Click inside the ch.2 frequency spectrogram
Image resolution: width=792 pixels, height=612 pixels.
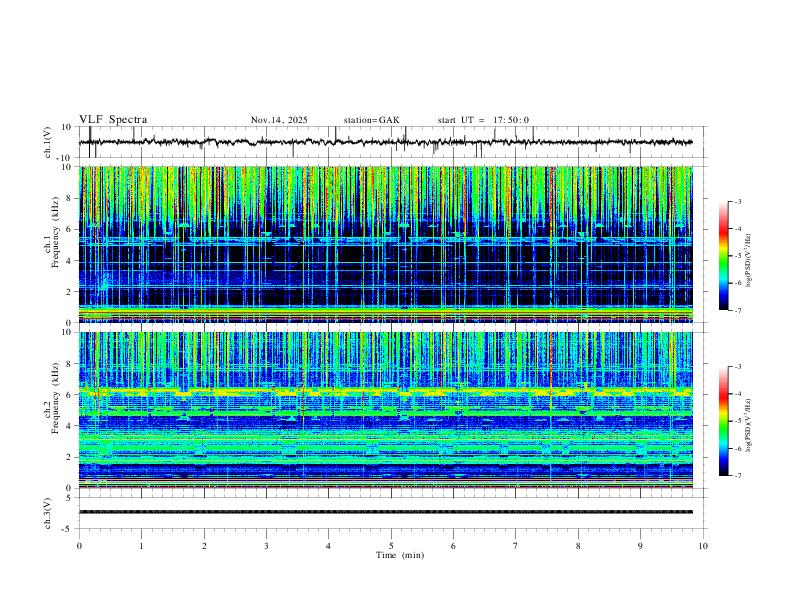tap(386, 410)
